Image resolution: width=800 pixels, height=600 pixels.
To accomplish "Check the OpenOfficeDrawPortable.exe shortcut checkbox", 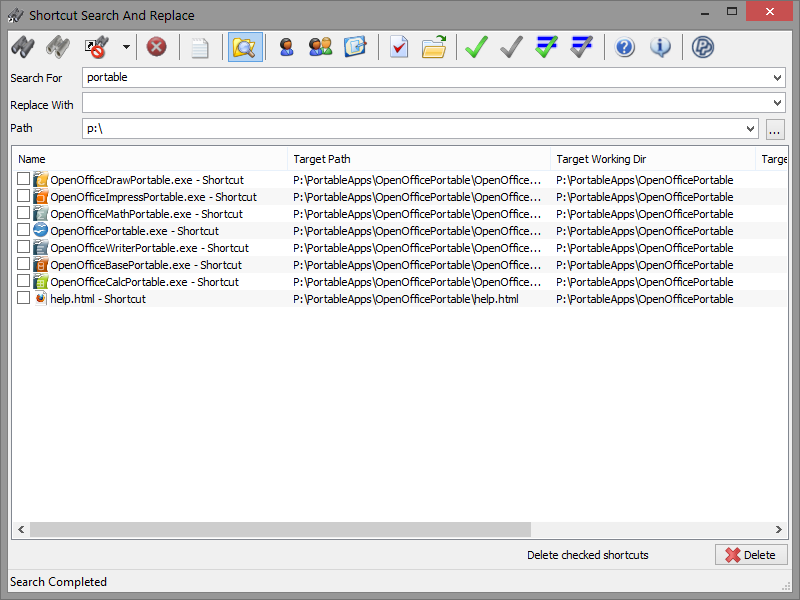I will [x=22, y=180].
